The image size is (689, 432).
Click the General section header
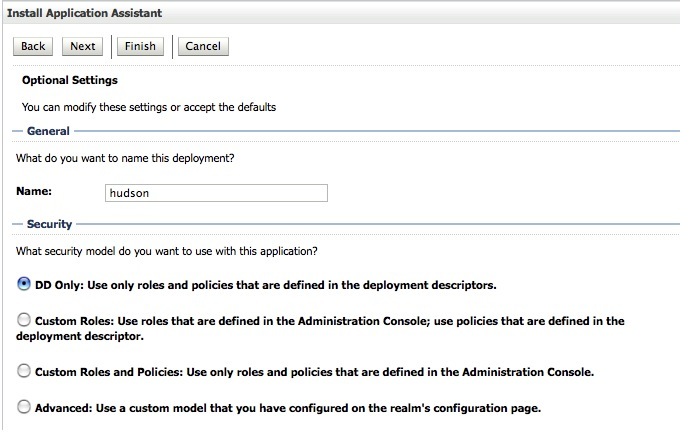[x=48, y=131]
